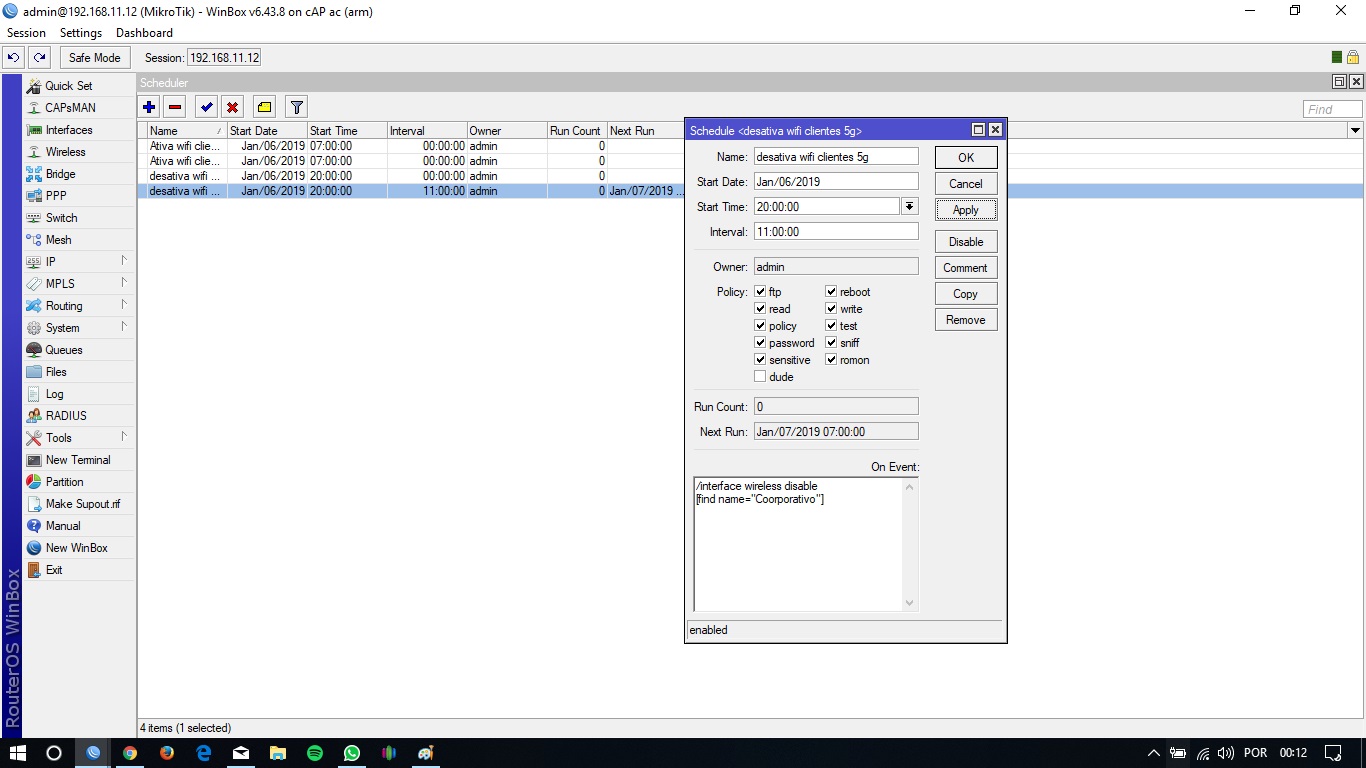1366x768 pixels.
Task: Open filter with funnel icon
Action: click(x=296, y=107)
